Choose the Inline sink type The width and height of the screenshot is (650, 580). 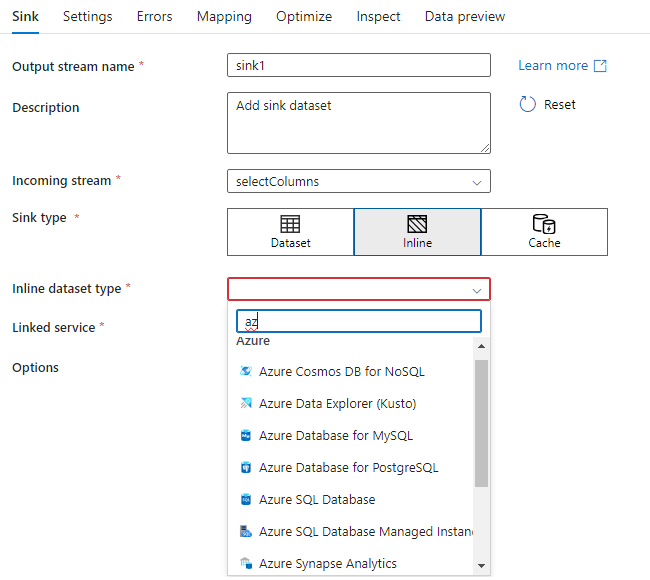[x=417, y=232]
